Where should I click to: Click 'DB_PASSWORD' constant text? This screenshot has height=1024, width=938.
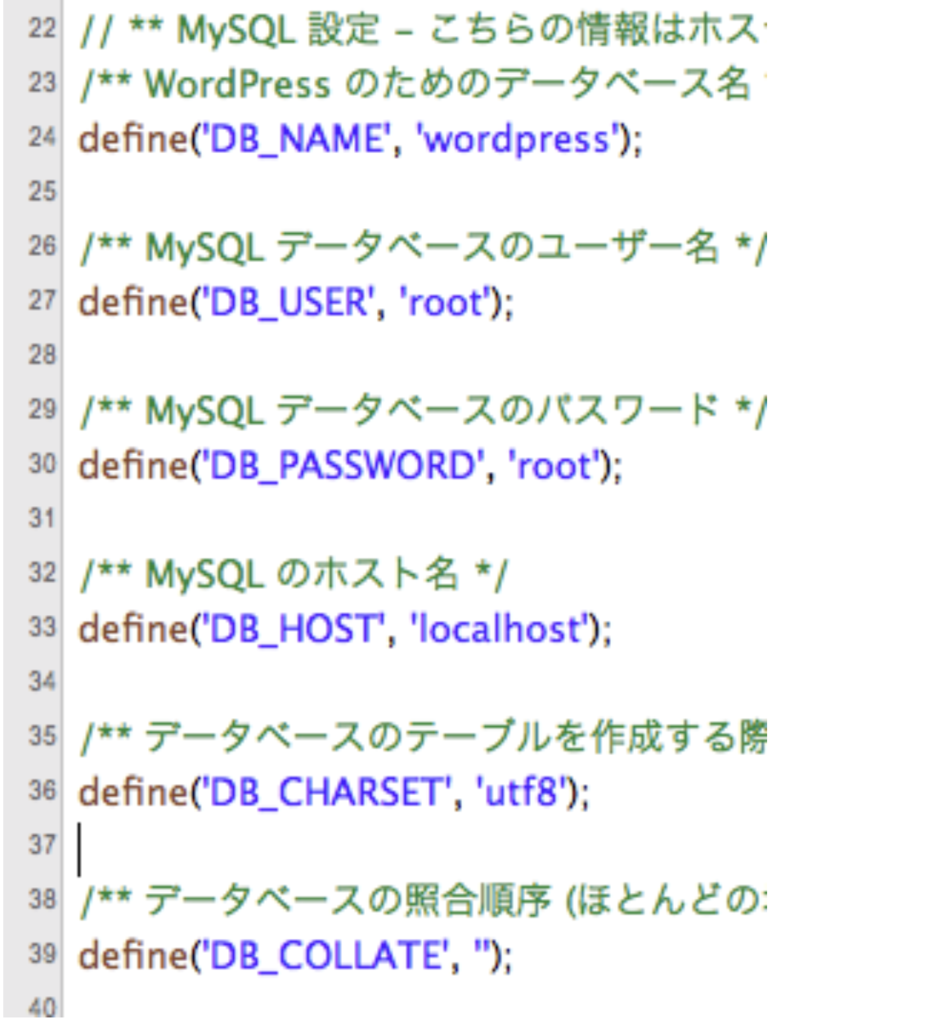tap(342, 466)
